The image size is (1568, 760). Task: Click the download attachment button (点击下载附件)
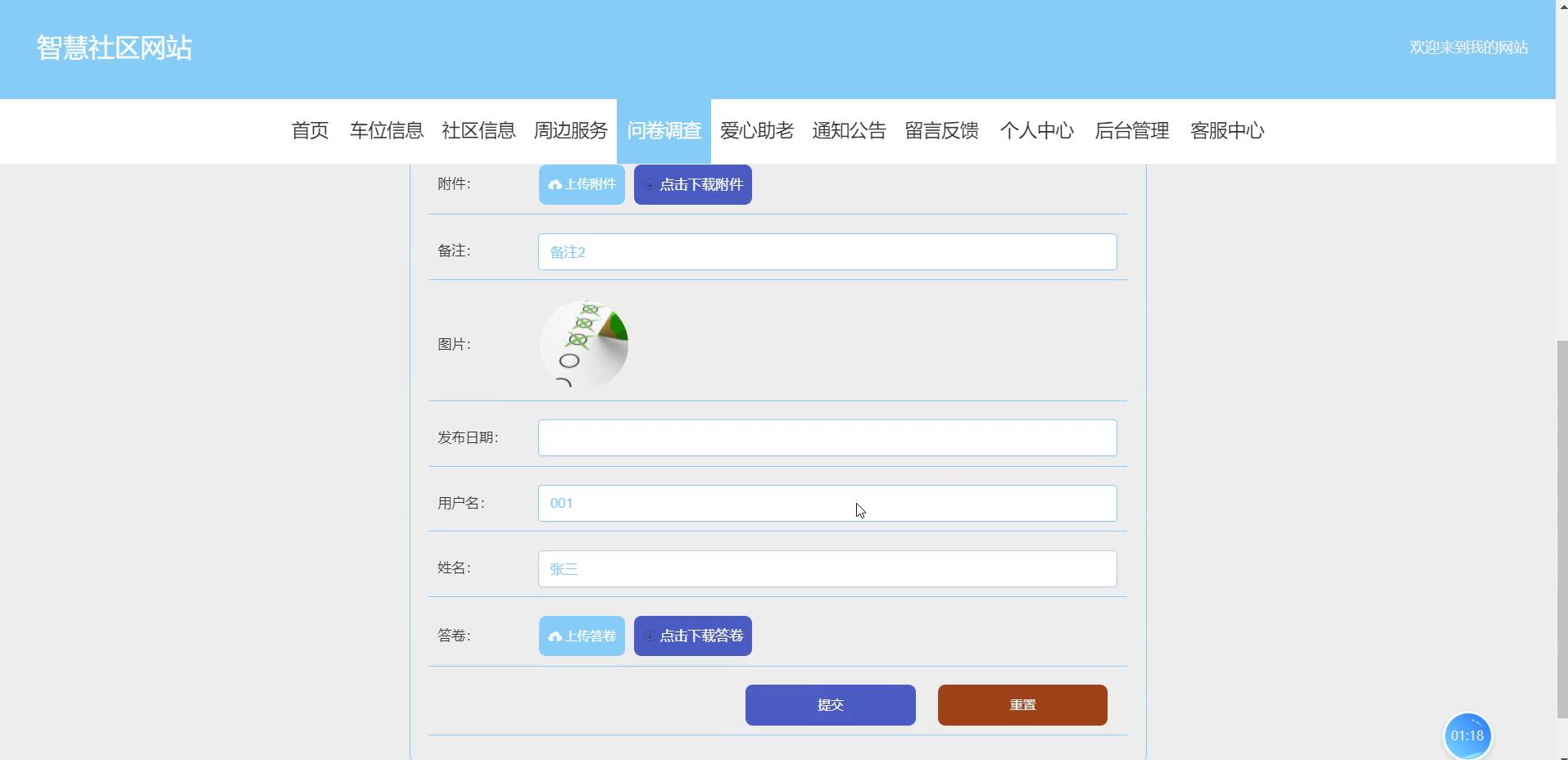692,184
